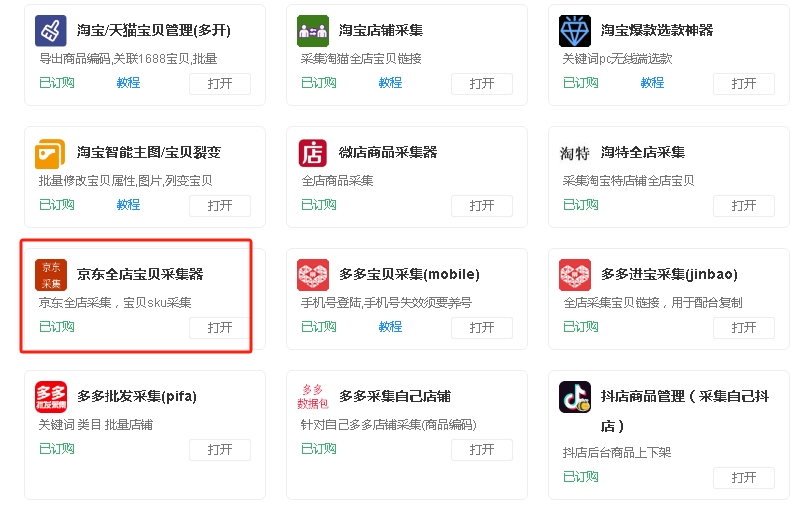Screen dimensions: 810x505
Task: Click 打开 for 多多批发采集(pifa)
Action: click(x=220, y=450)
